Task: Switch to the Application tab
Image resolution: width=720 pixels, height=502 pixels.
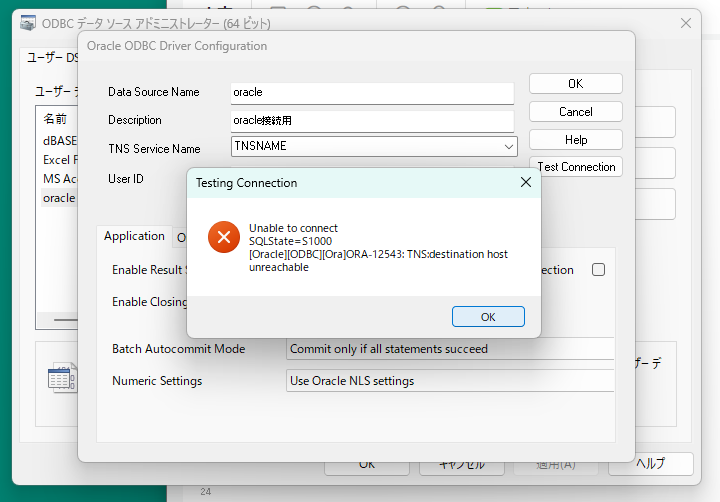Action: [x=134, y=237]
